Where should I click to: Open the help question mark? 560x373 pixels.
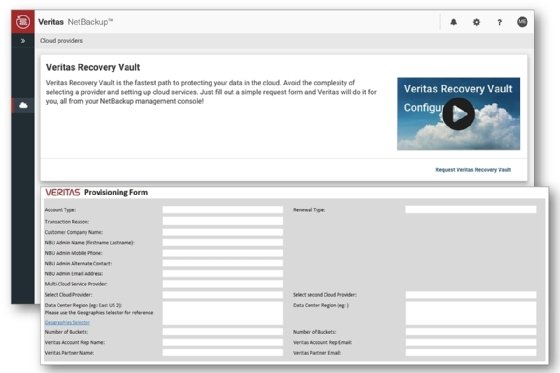[499, 23]
